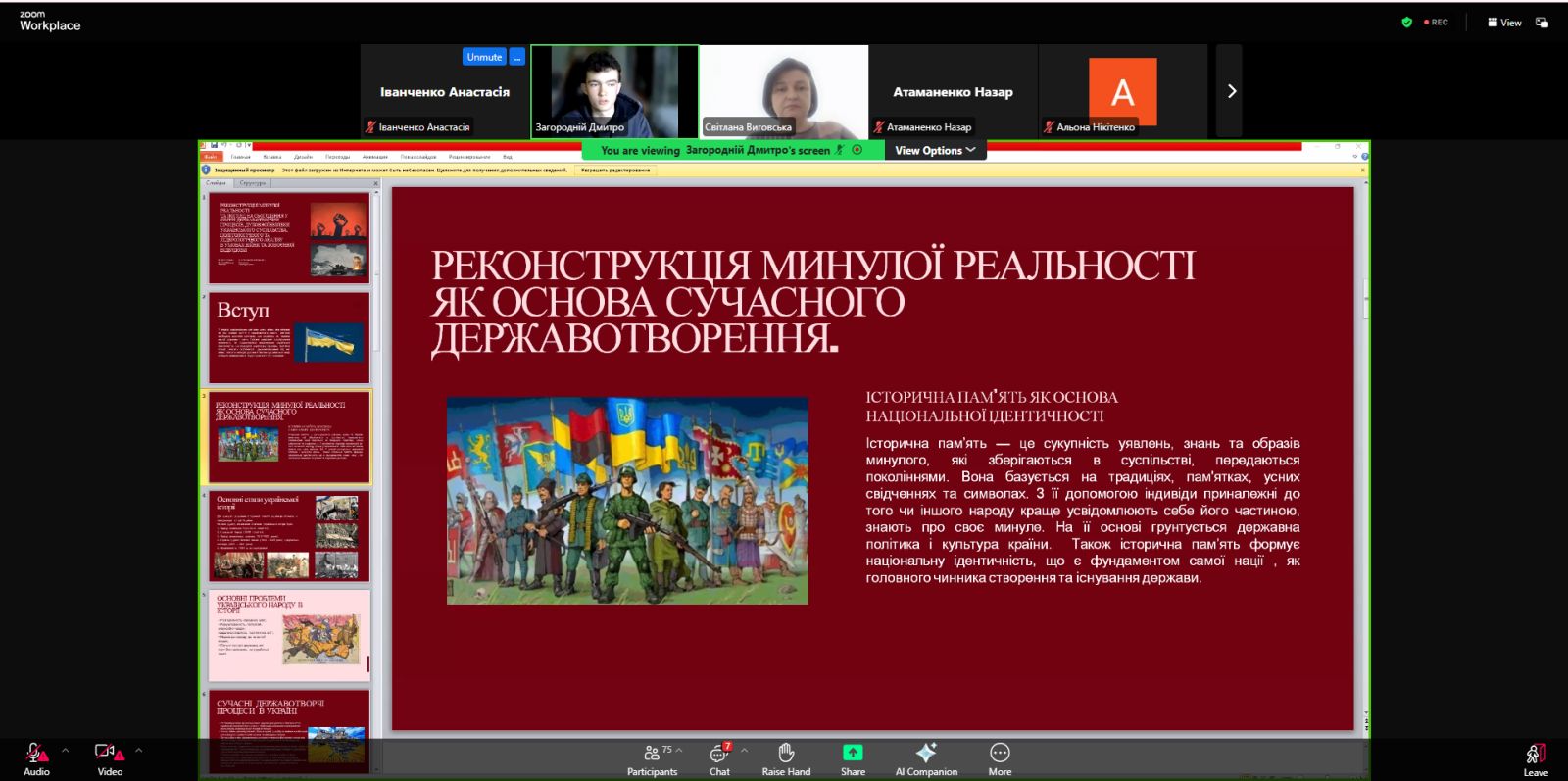Open the Файл tab in PowerPoint

point(211,156)
